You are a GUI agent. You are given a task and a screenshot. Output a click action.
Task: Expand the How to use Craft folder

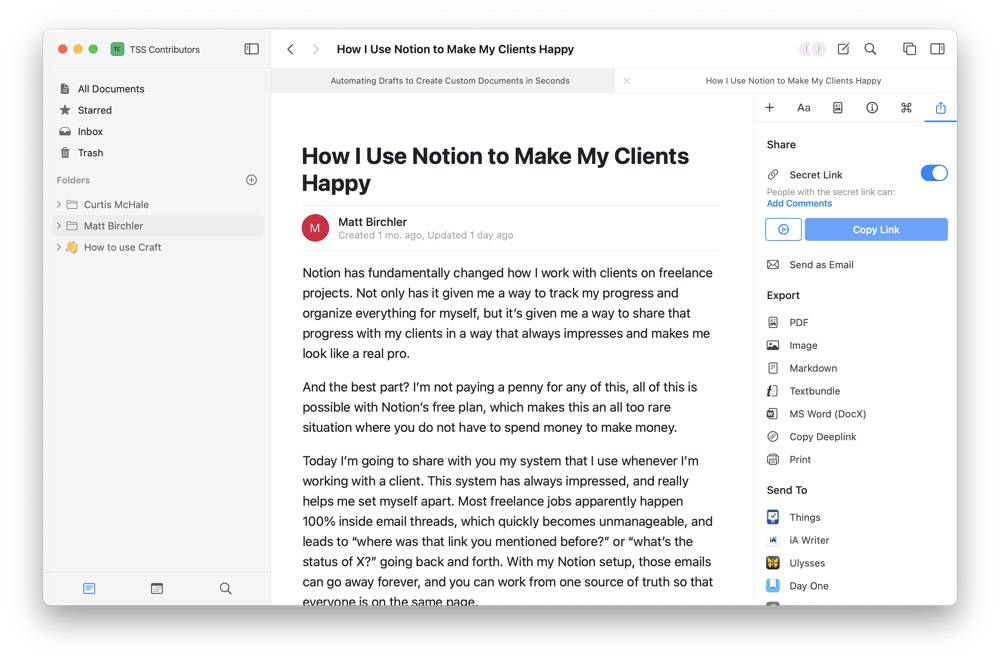(59, 247)
